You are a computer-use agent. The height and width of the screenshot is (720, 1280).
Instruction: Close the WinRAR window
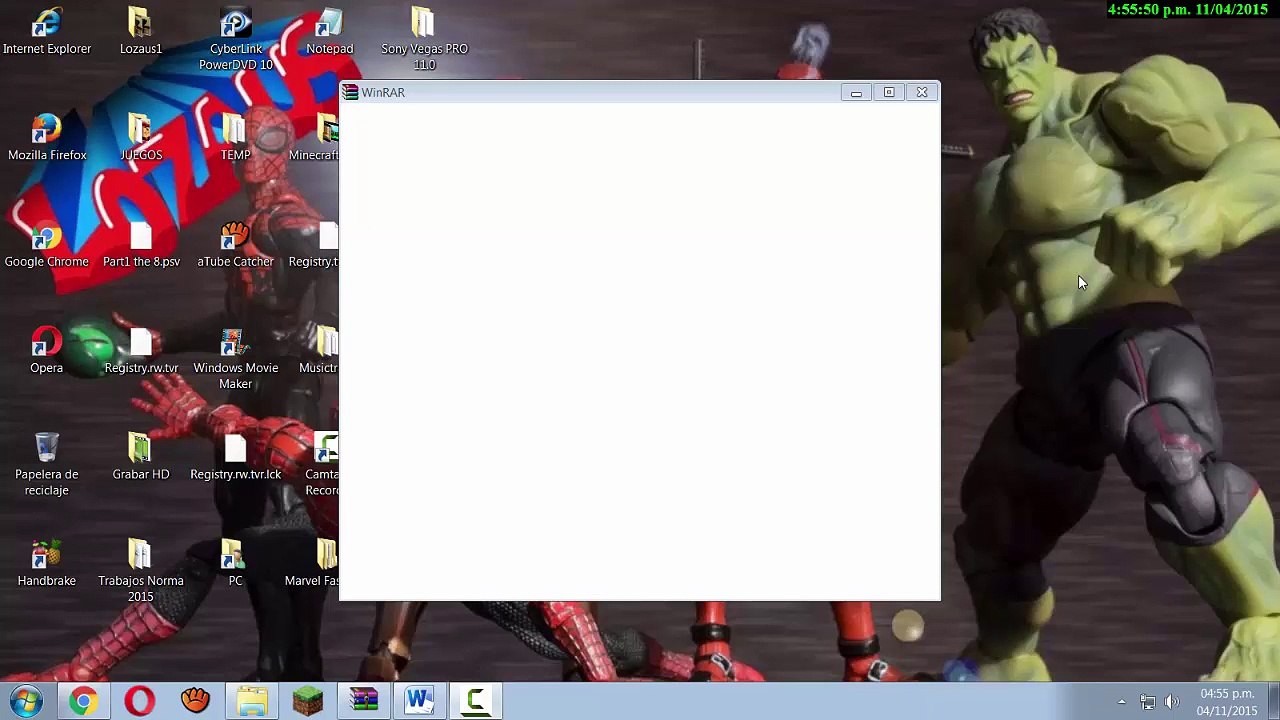(922, 92)
